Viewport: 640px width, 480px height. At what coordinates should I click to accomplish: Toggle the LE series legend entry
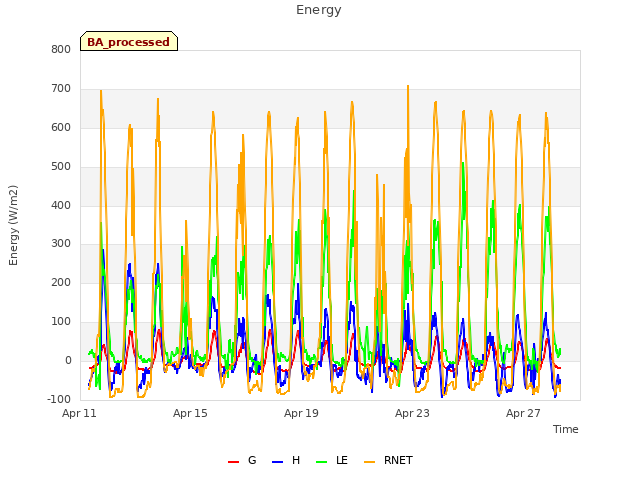coord(332,460)
